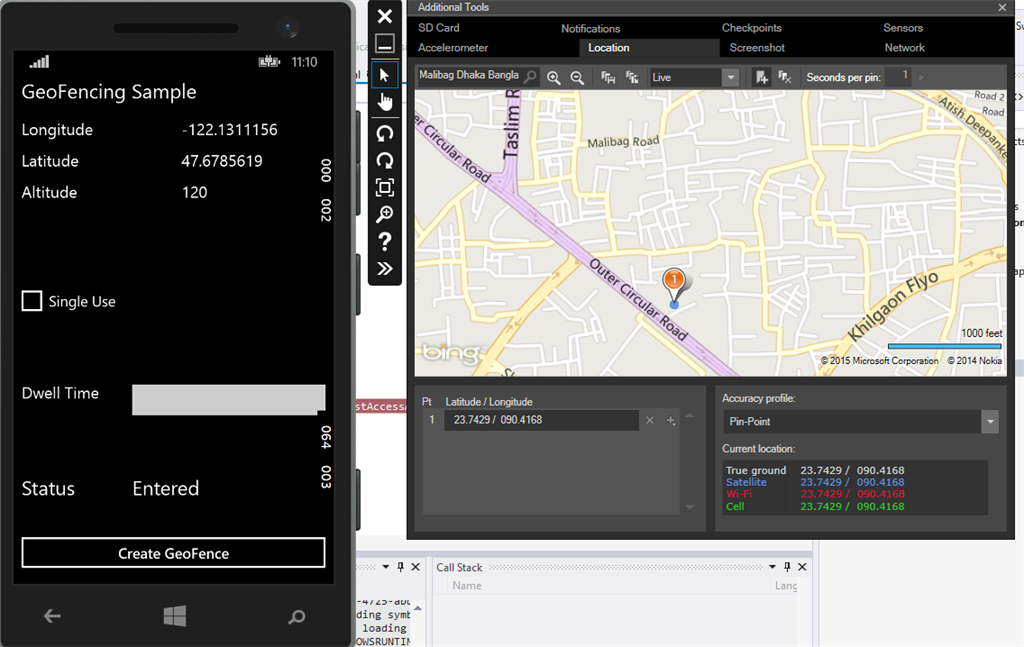
Task: Click points list scroll up arrow
Action: (690, 416)
